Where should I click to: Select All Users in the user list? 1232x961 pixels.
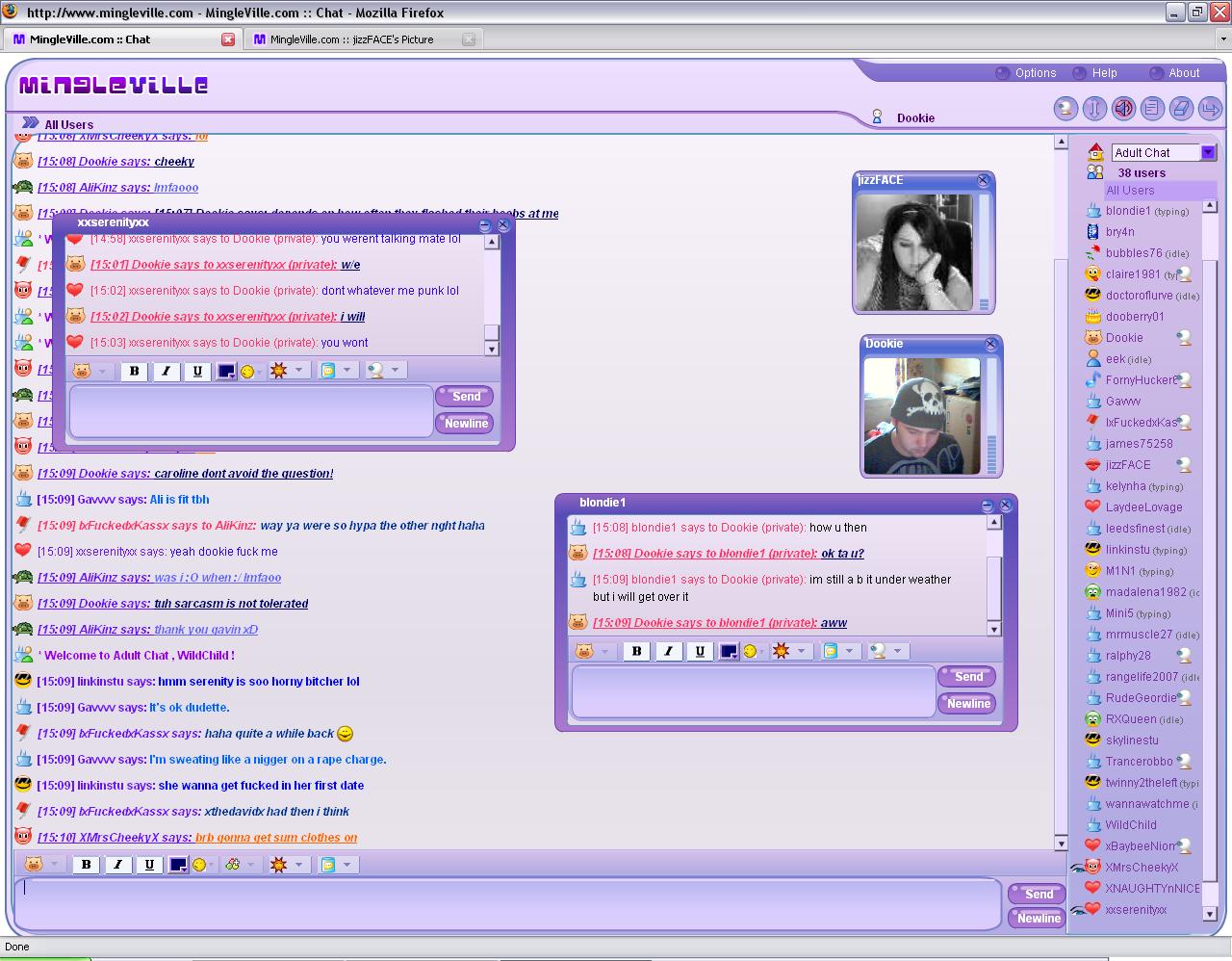(1161, 191)
